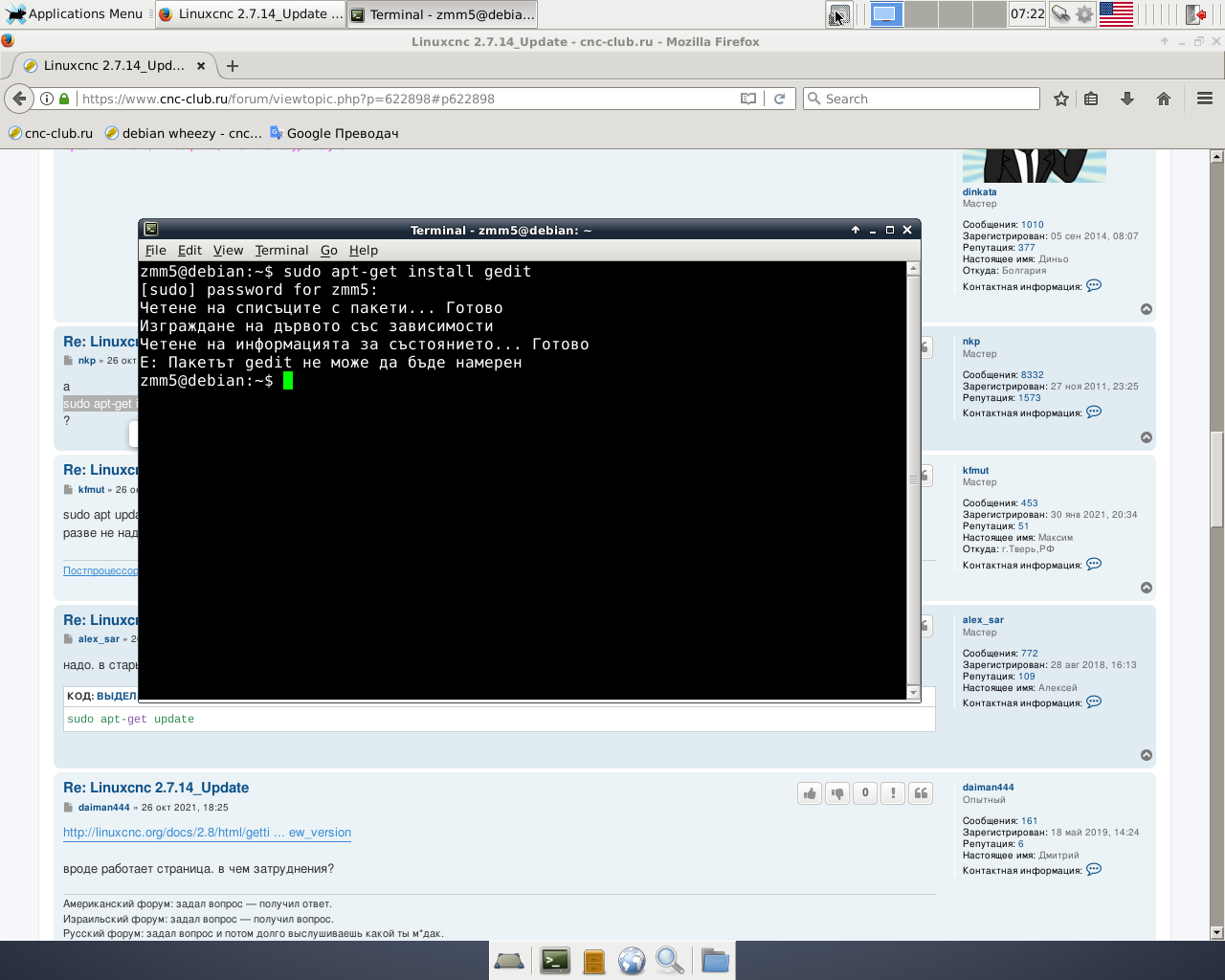Open the Help menu in the Terminal window

pos(364,251)
